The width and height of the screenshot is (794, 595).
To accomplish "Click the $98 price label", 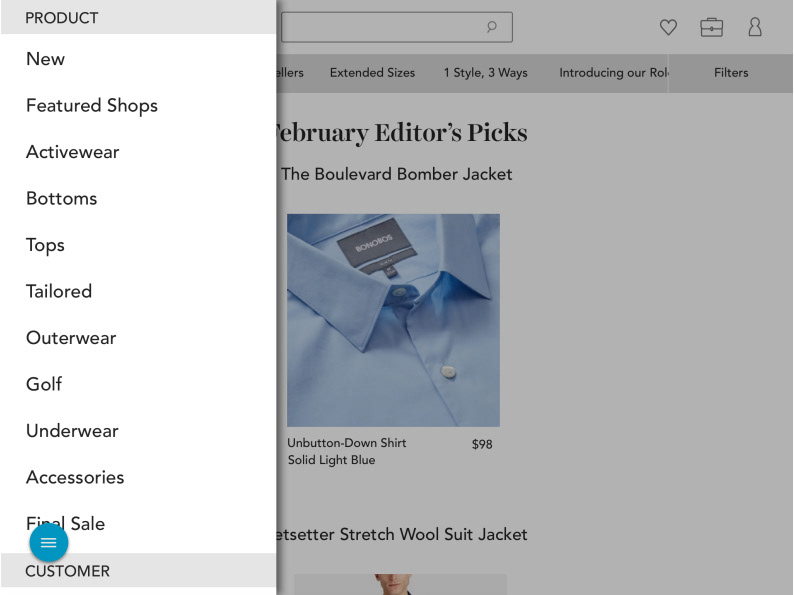I will pyautogui.click(x=482, y=445).
